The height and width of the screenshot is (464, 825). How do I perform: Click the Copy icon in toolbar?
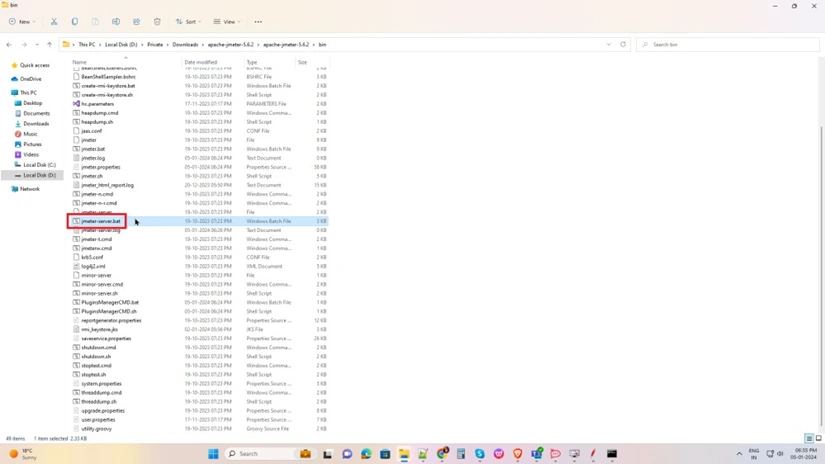74,21
